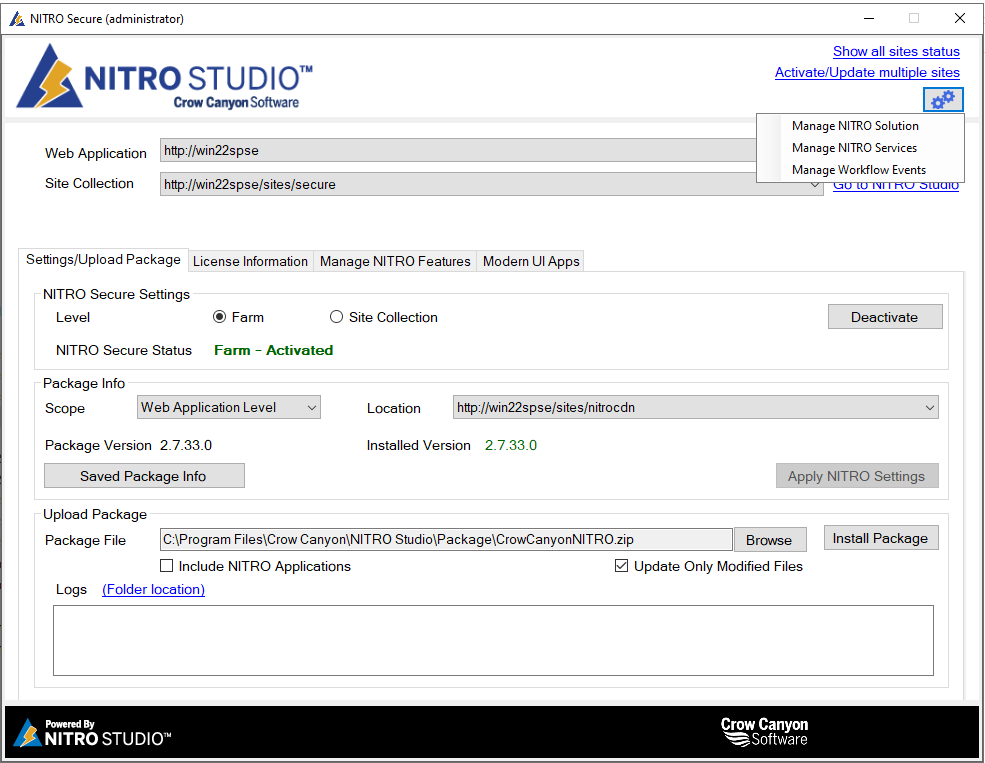Image resolution: width=985 pixels, height=763 pixels.
Task: Minimize the NITRO Secure window
Action: pyautogui.click(x=869, y=18)
